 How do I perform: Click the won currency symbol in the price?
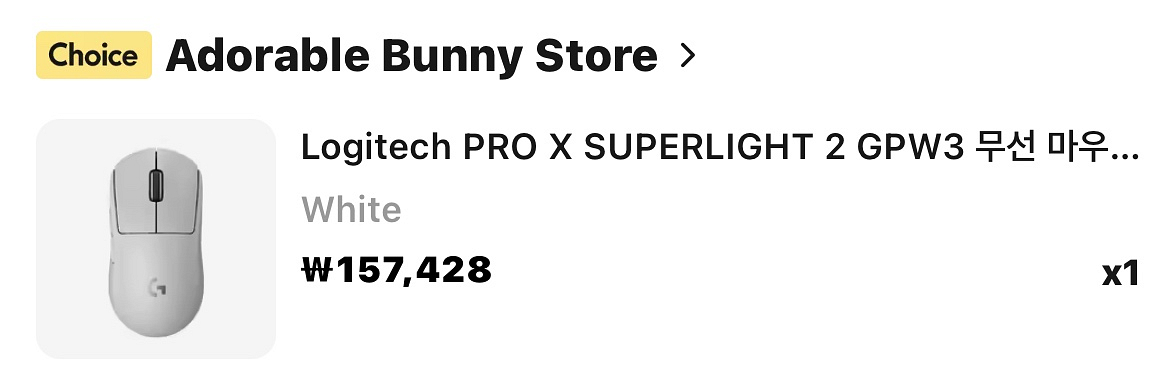[317, 270]
